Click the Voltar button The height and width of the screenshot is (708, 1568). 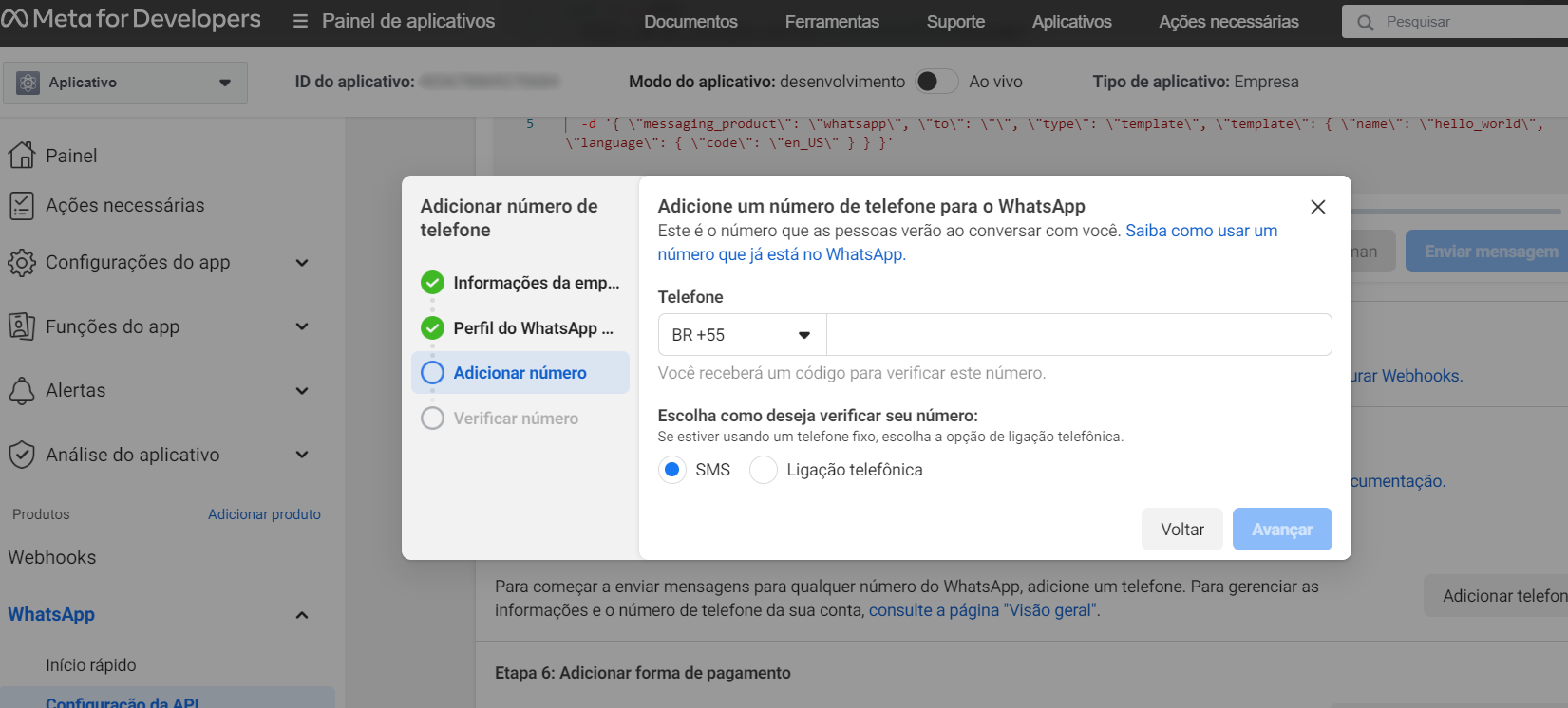[1182, 530]
